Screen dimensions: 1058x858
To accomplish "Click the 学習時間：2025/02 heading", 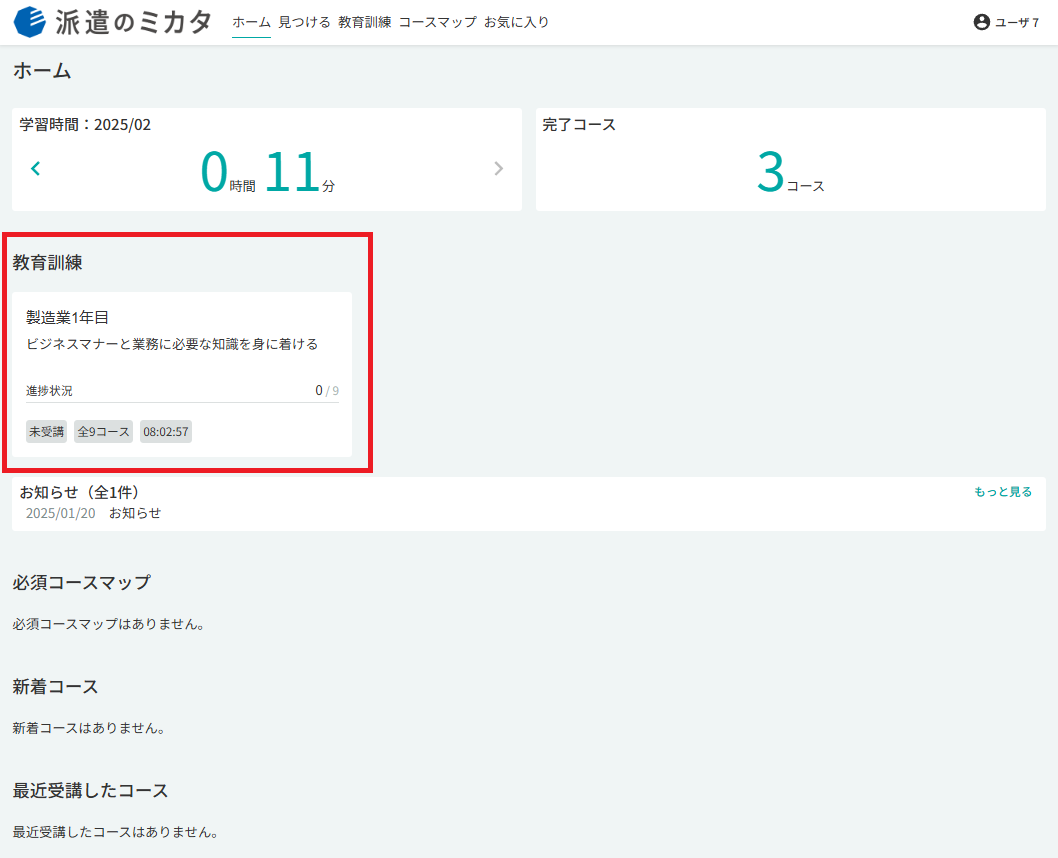I will (85, 125).
